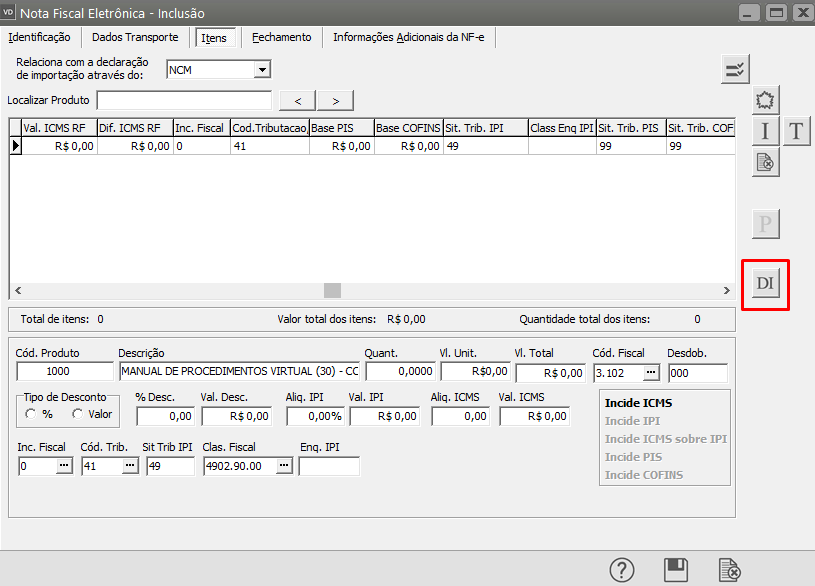Click the Localizar Produto search field
815x586 pixels.
click(184, 100)
